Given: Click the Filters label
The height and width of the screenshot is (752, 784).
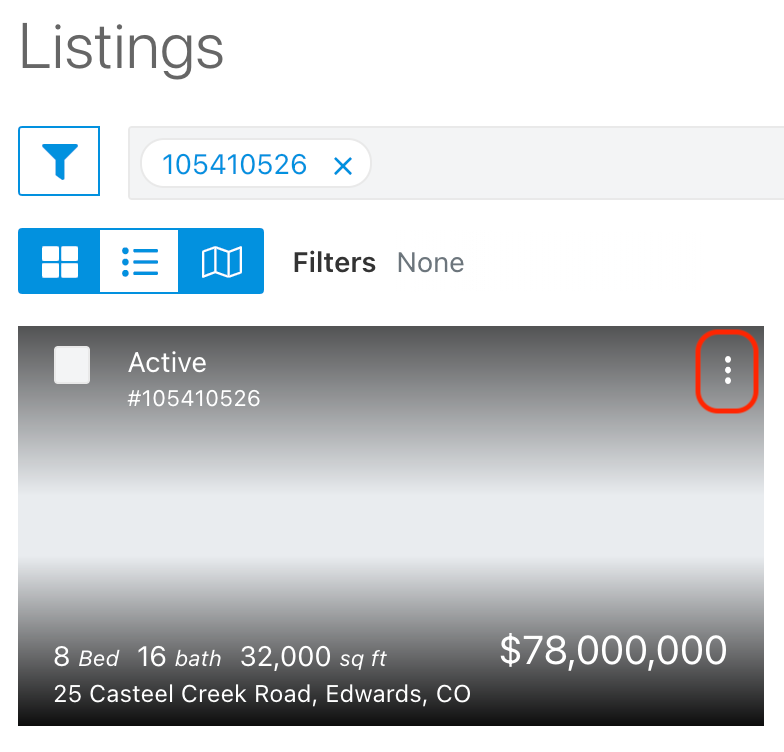Looking at the screenshot, I should click(x=334, y=262).
